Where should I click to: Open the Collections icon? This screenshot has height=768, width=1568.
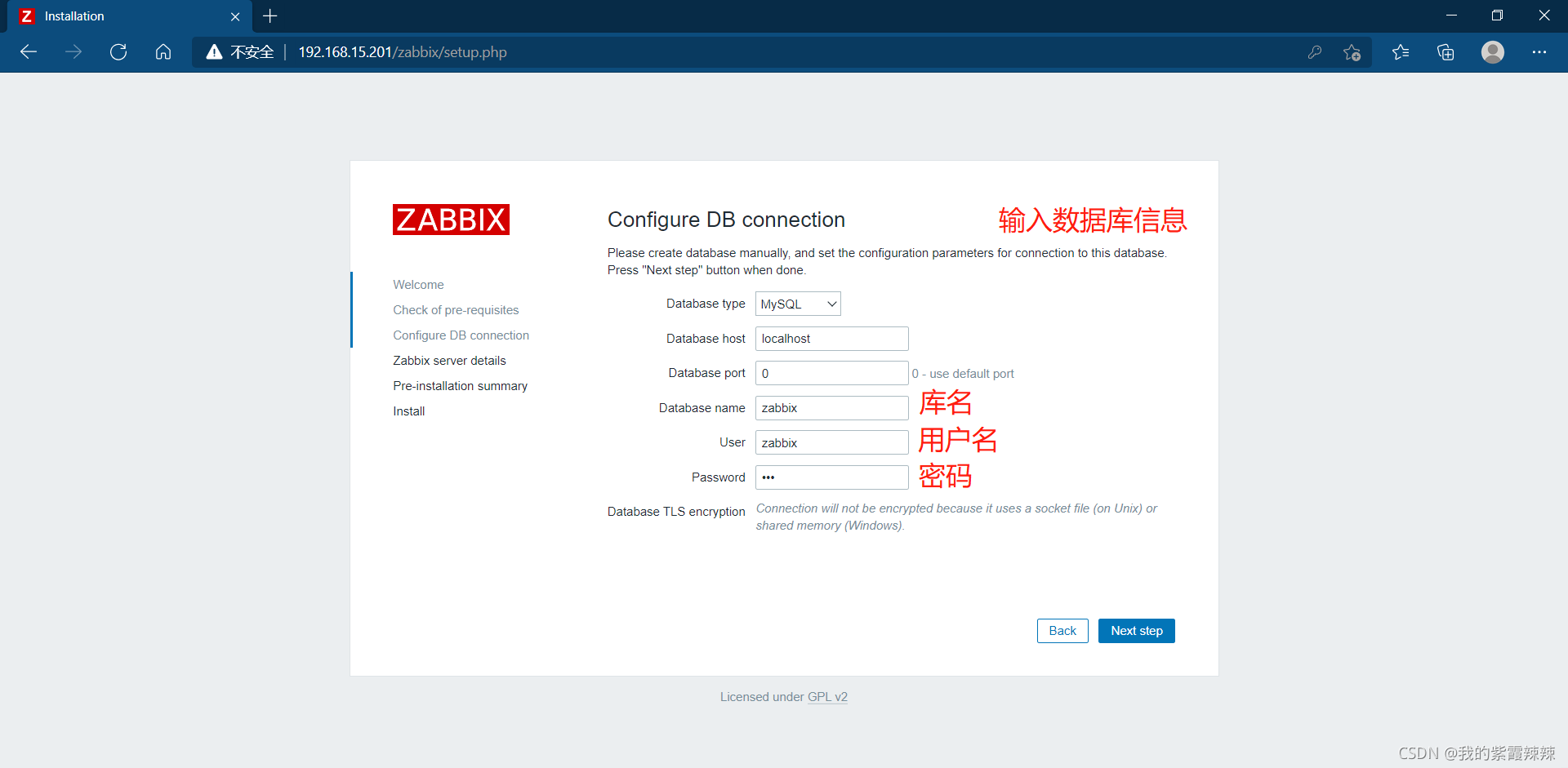tap(1445, 52)
